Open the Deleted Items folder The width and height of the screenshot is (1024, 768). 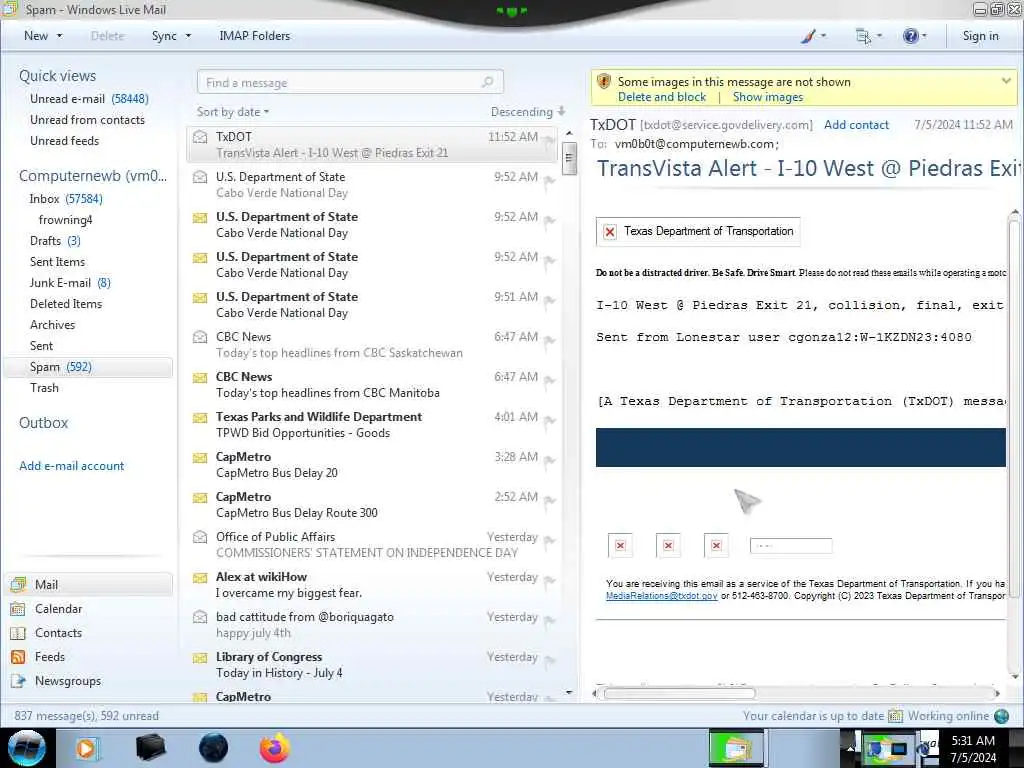[x=66, y=304]
